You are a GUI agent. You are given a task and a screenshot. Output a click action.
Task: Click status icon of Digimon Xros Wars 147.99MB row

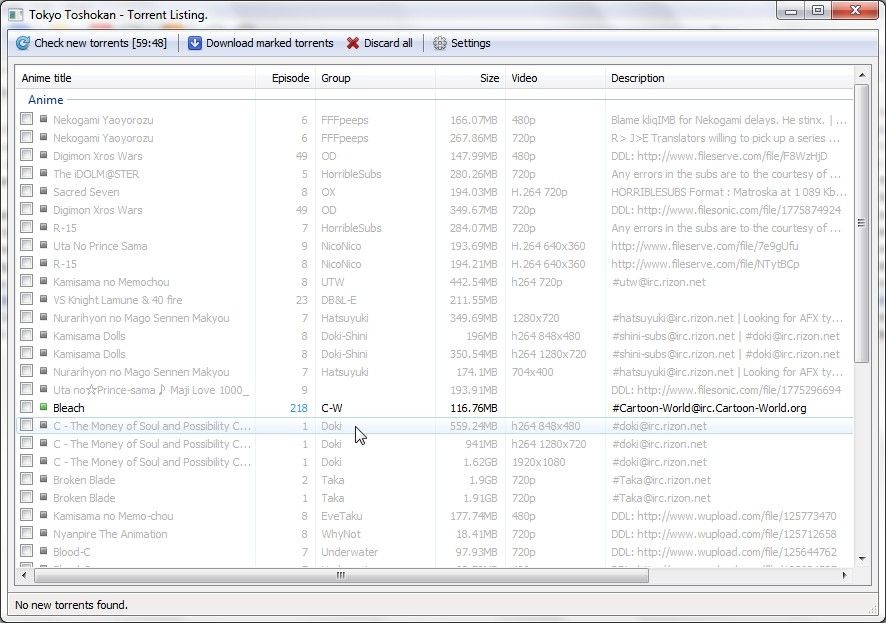44,155
